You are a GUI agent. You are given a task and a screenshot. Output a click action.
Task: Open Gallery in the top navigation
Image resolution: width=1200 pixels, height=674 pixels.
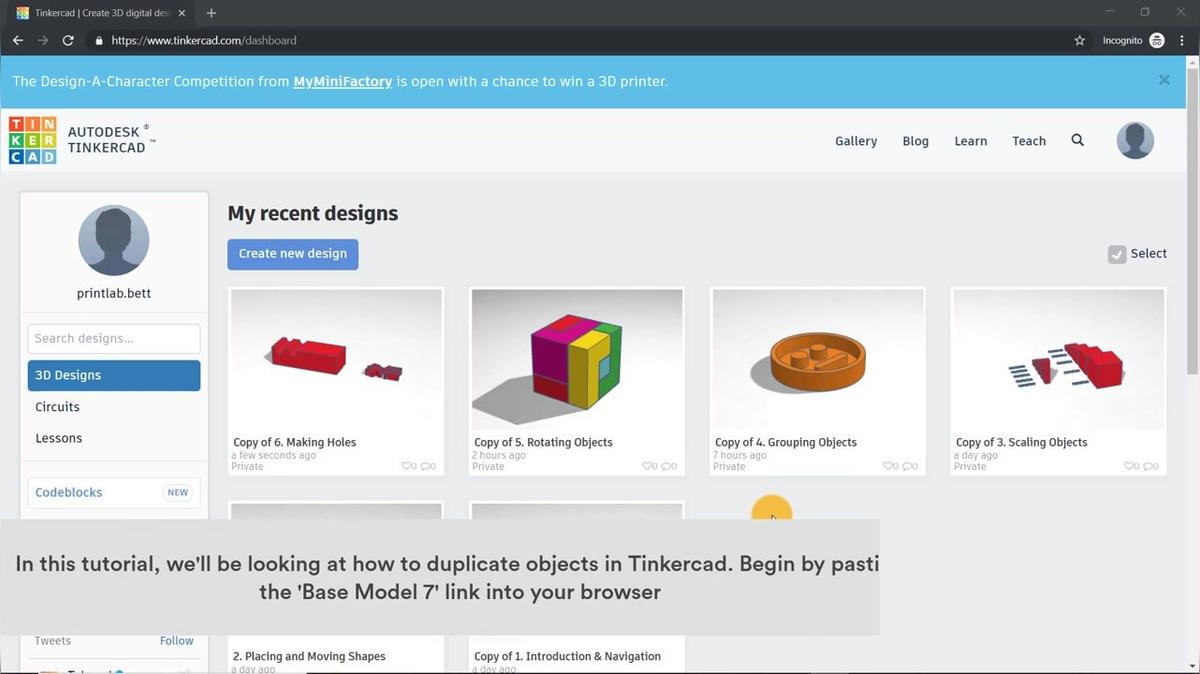(x=856, y=141)
